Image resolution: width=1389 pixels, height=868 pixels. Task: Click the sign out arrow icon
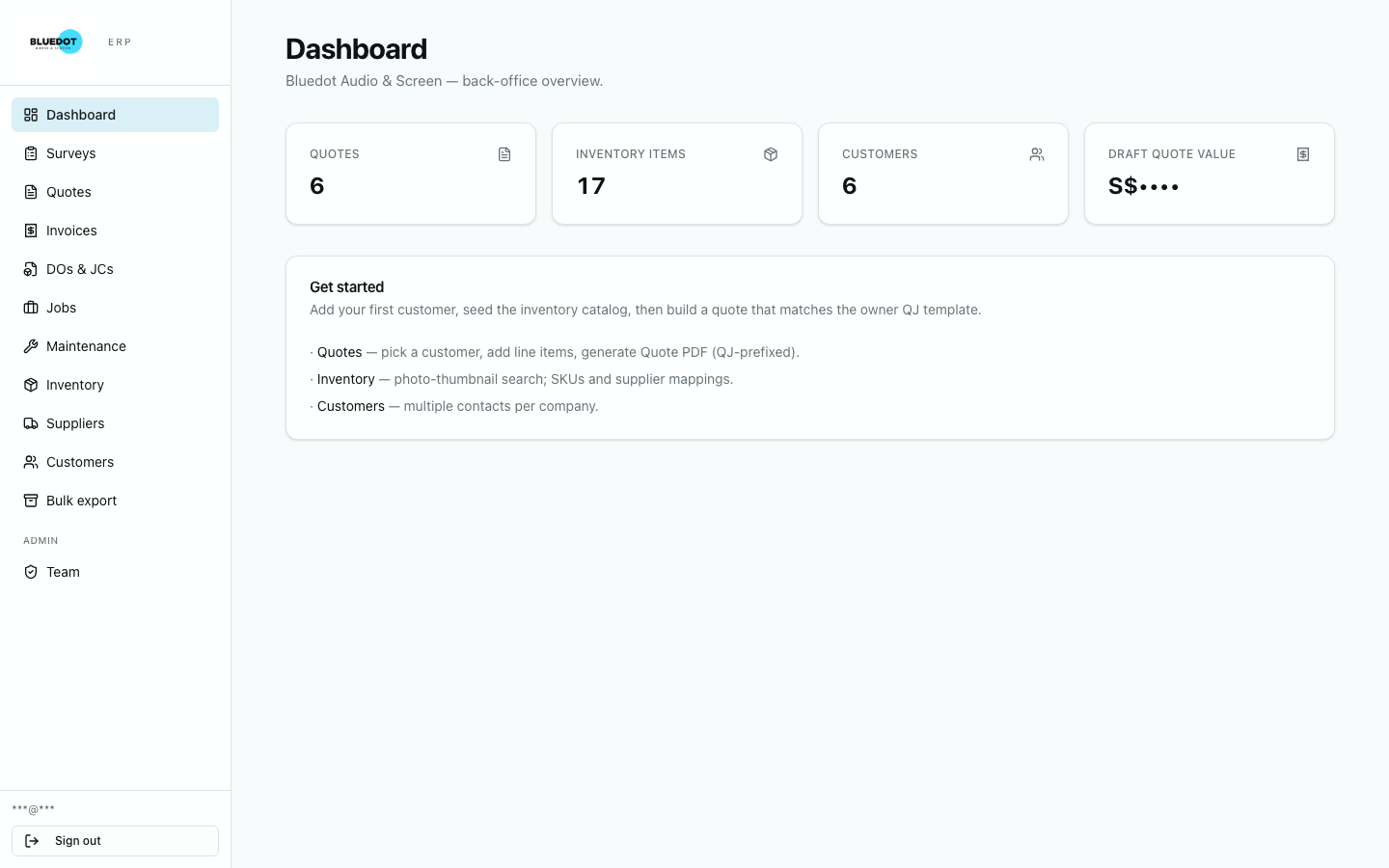[32, 841]
